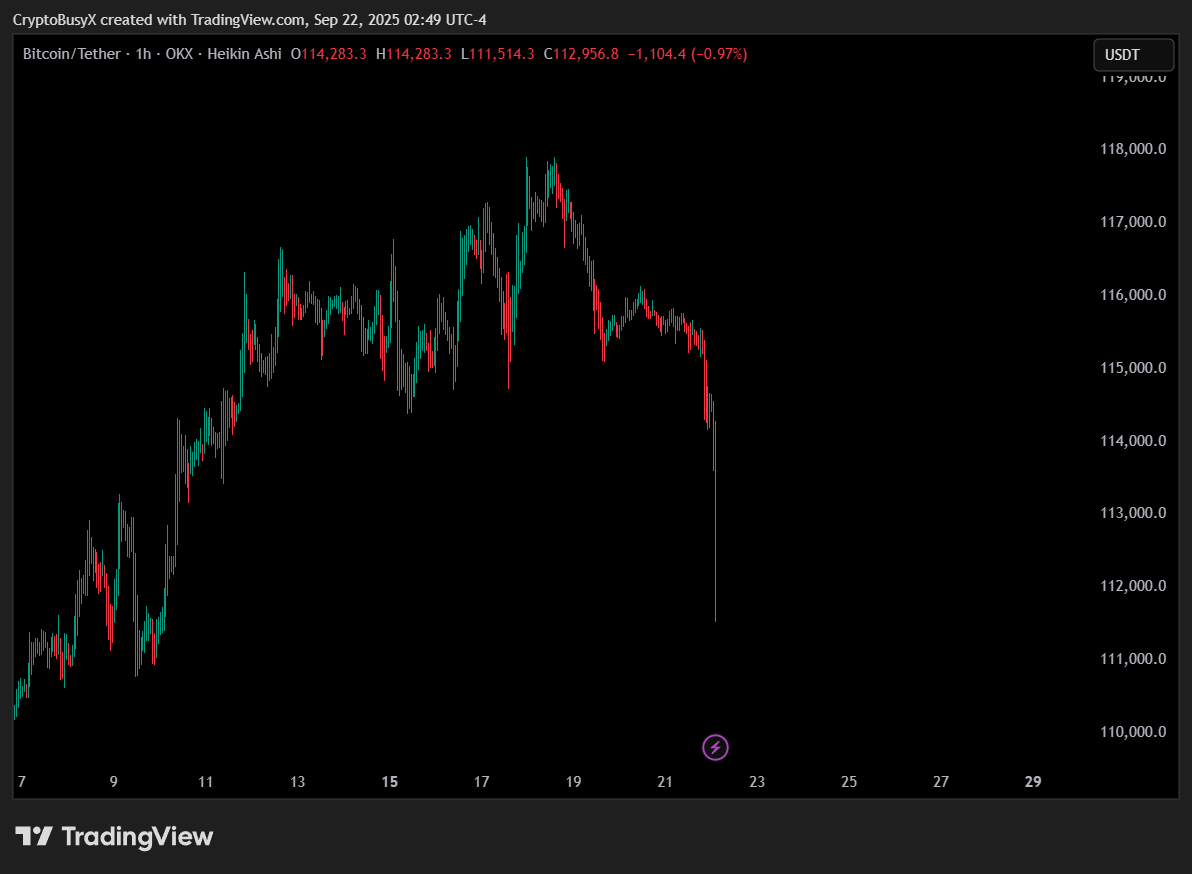Click the purple lightning bolt event icon
This screenshot has width=1192, height=874.
coord(715,747)
